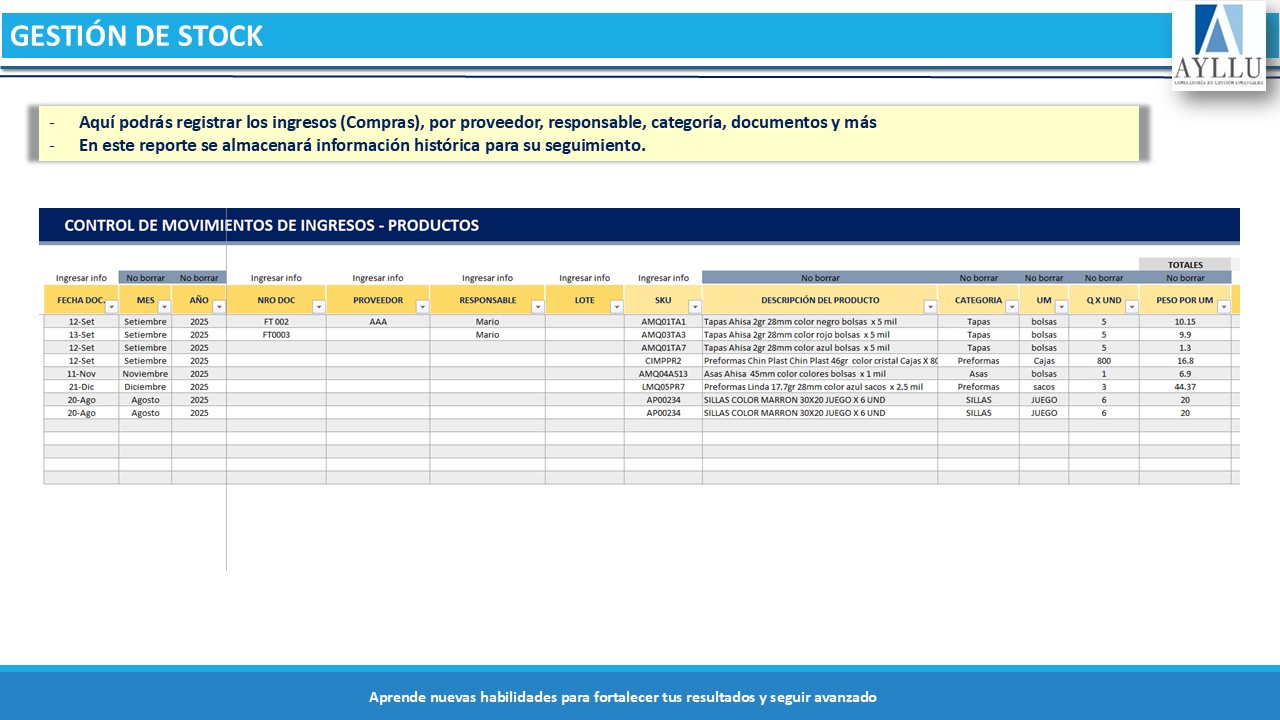Click the TOTALES header cell
The height and width of the screenshot is (720, 1280).
pyautogui.click(x=1185, y=265)
